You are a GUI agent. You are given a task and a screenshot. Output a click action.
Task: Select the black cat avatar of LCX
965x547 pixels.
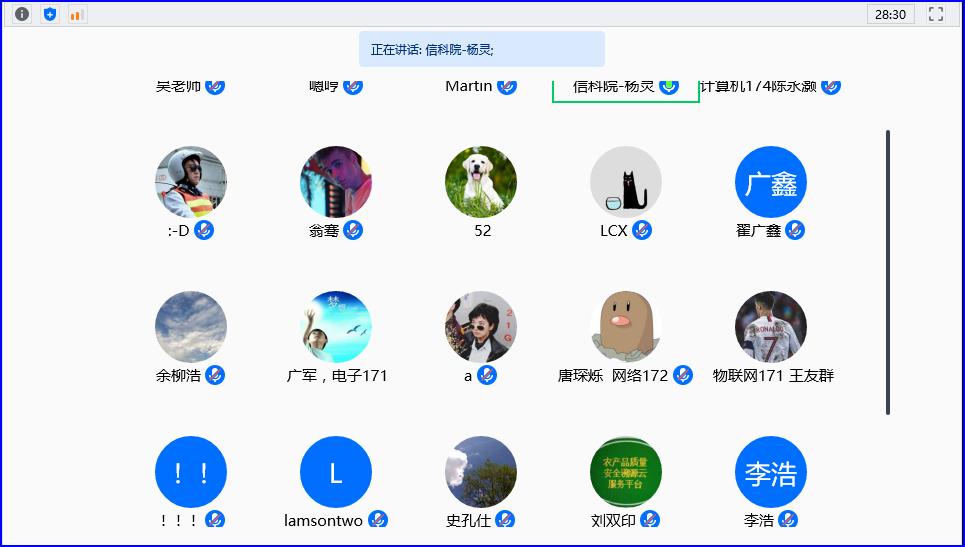point(626,183)
